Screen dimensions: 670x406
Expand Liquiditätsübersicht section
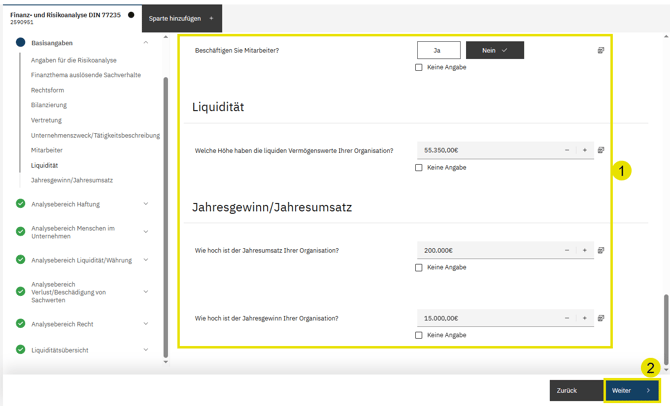click(x=146, y=350)
